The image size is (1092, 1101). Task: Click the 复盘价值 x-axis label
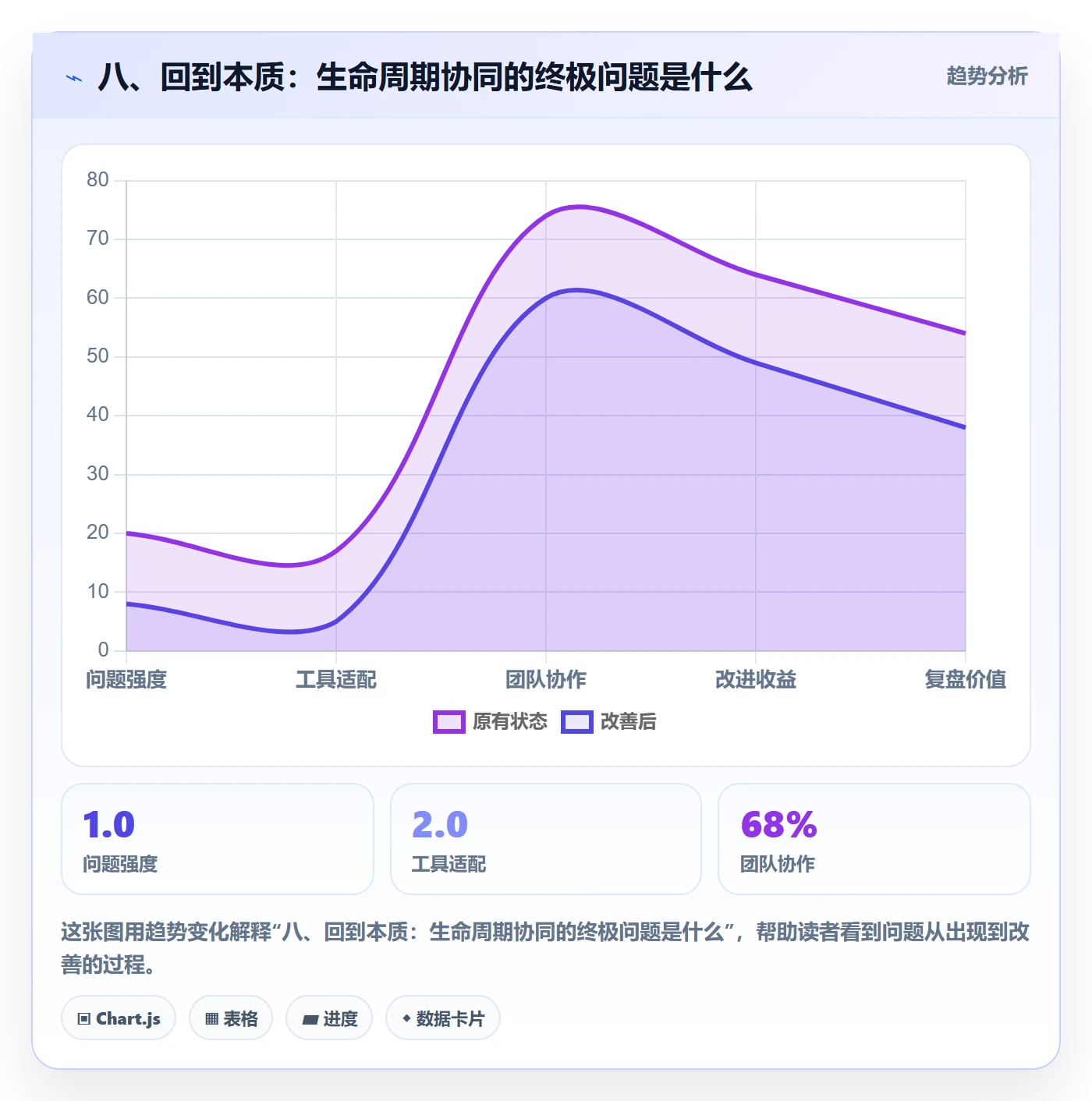click(965, 680)
